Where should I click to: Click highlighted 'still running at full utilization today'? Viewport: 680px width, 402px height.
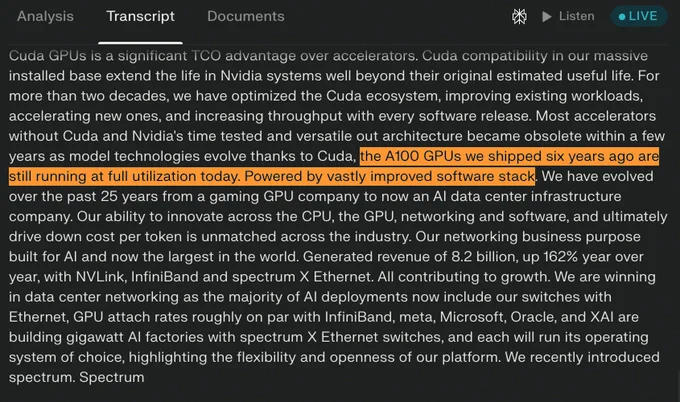tap(124, 176)
